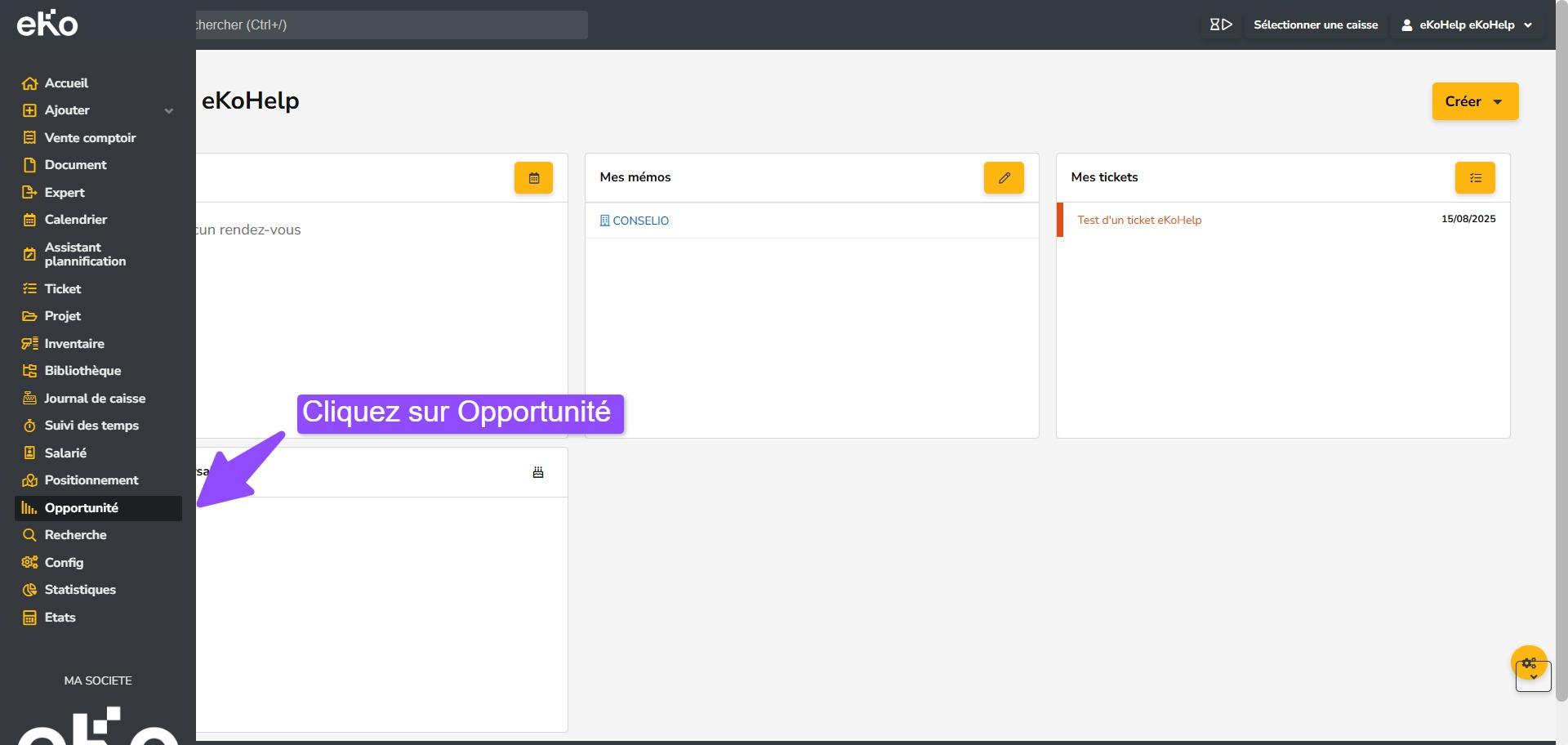The width and height of the screenshot is (1568, 745).
Task: Open Opportunité in the sidebar
Action: 82,508
